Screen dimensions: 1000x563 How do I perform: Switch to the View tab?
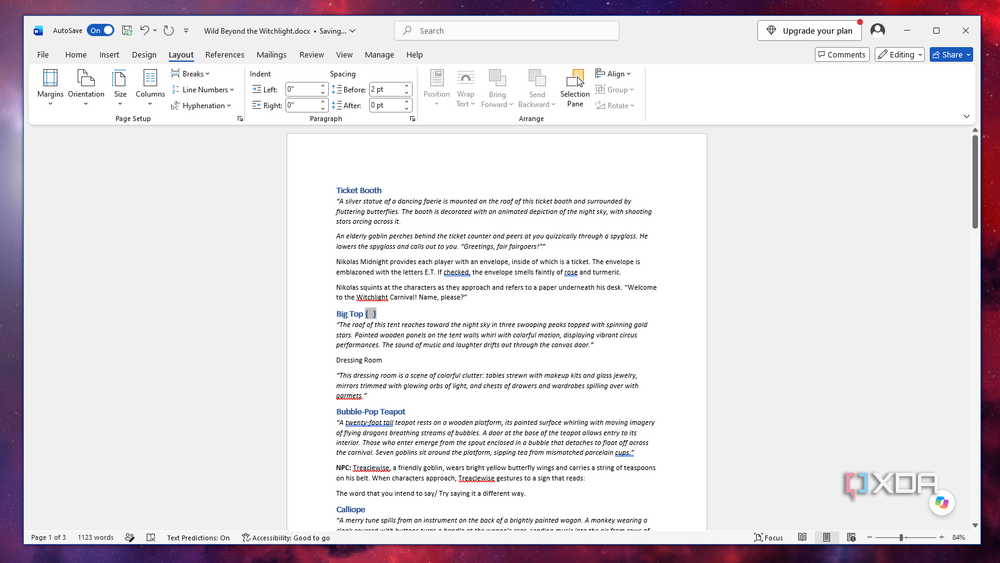pos(344,55)
